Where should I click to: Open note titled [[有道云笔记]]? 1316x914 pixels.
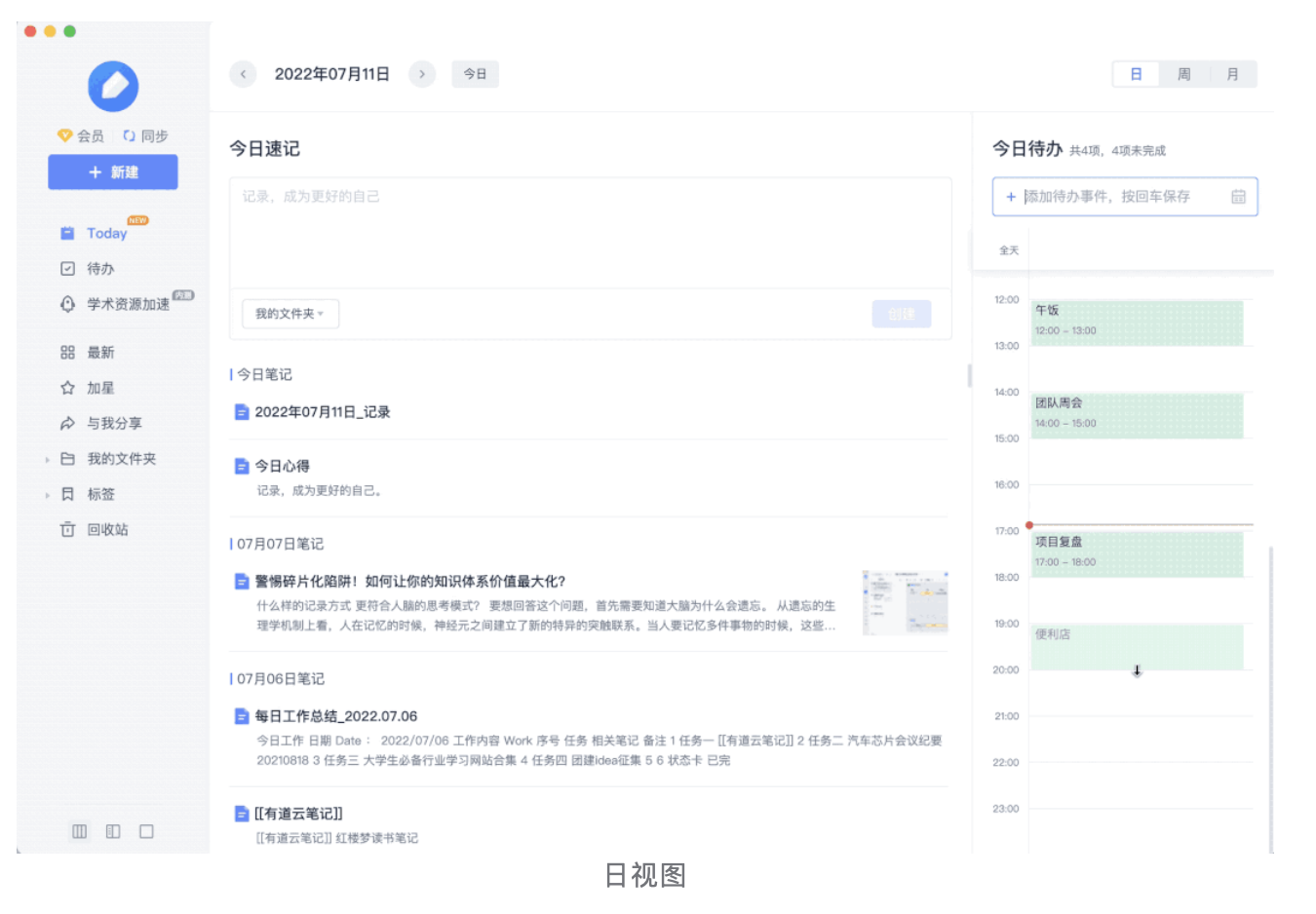[298, 814]
